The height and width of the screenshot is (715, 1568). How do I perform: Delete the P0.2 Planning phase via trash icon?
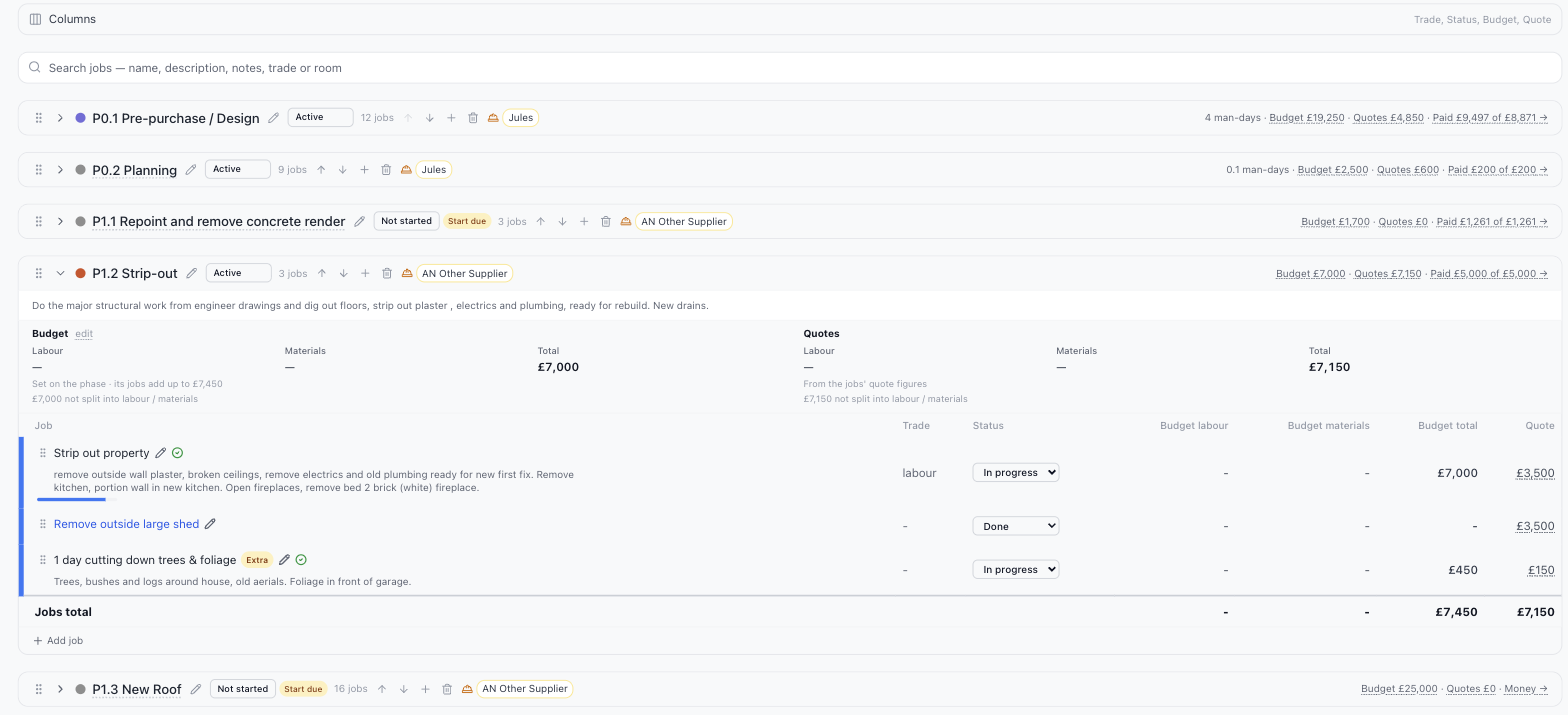386,170
